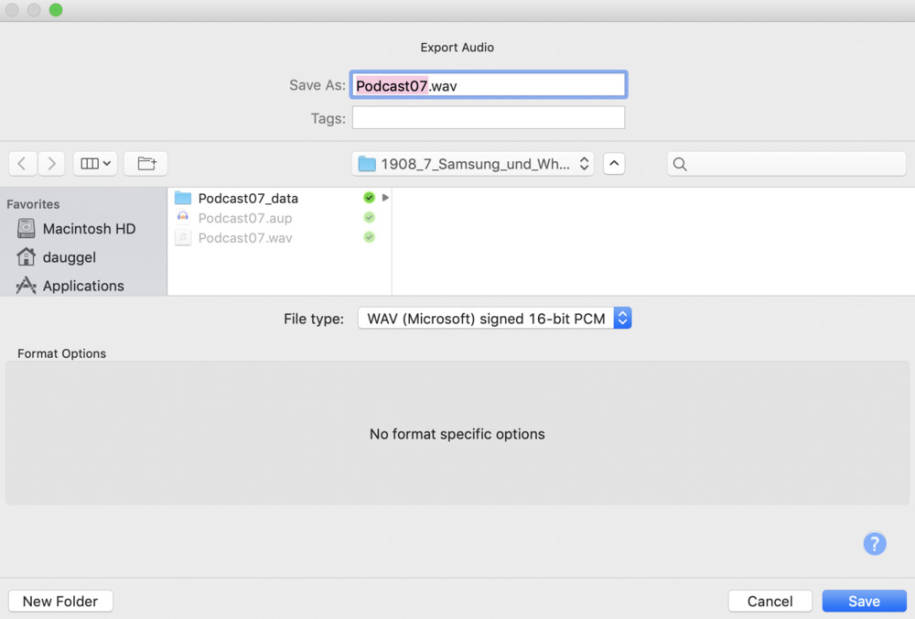Click the Save As filename field
The height and width of the screenshot is (619, 915).
[488, 85]
